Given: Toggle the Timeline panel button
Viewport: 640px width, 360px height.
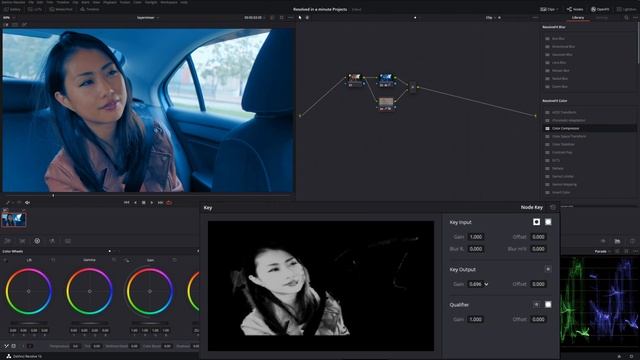Looking at the screenshot, I should [x=89, y=9].
